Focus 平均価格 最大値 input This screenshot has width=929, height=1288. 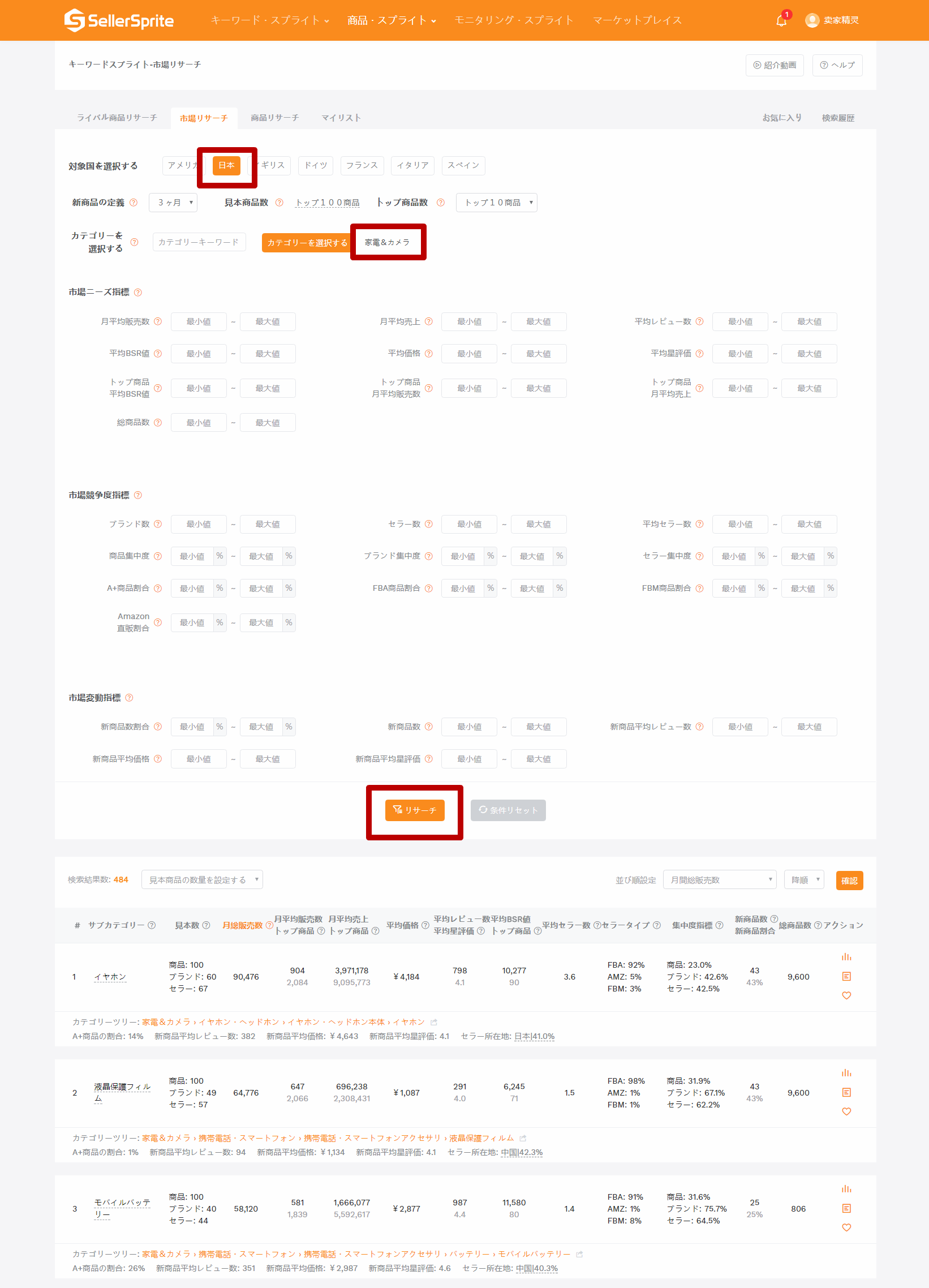coord(538,353)
